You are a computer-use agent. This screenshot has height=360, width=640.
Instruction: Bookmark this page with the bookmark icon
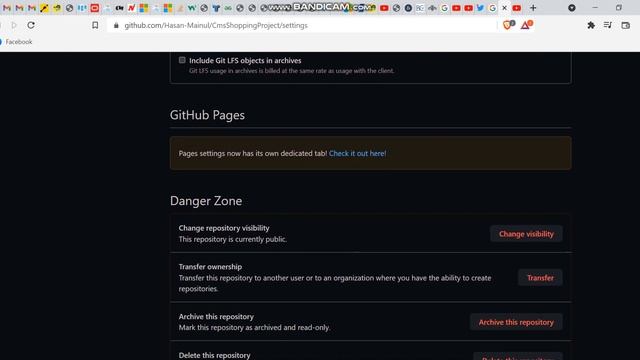coord(95,25)
